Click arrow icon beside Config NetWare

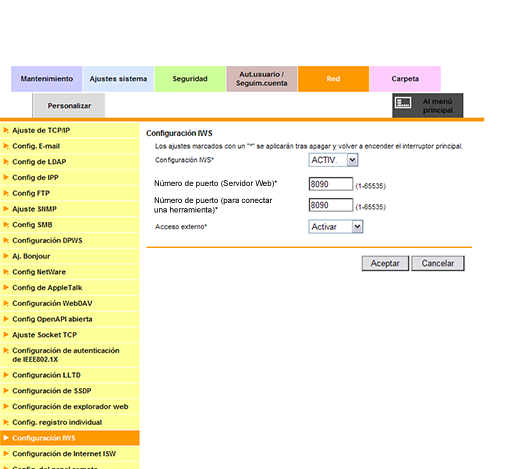(x=6, y=271)
